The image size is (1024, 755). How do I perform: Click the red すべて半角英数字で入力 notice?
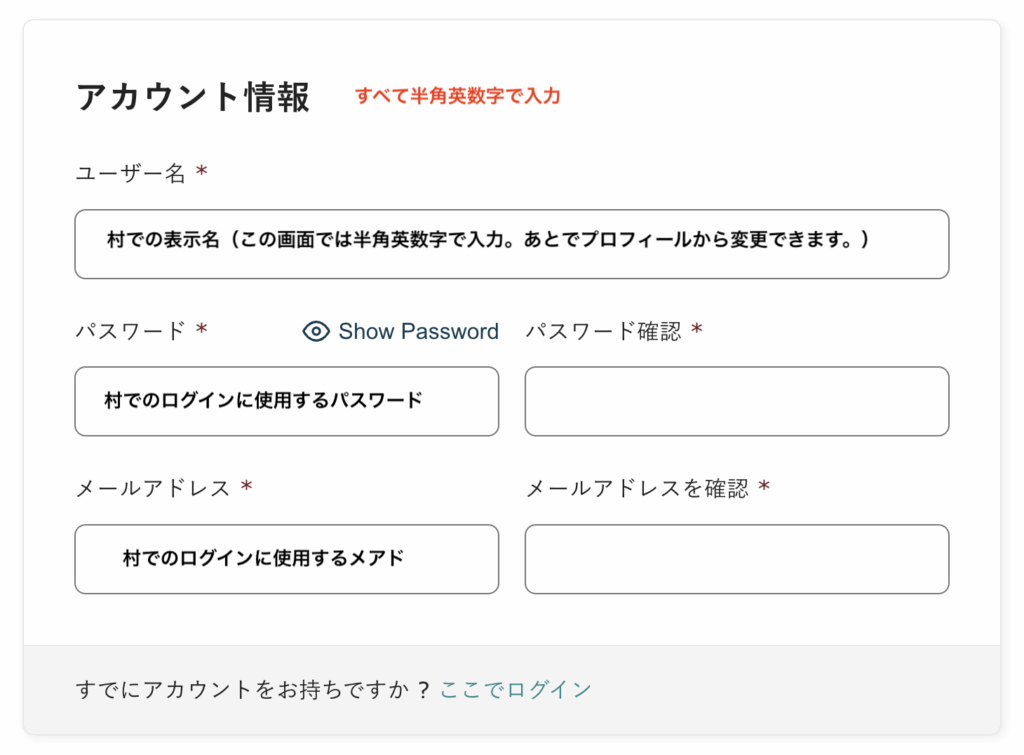tap(458, 96)
